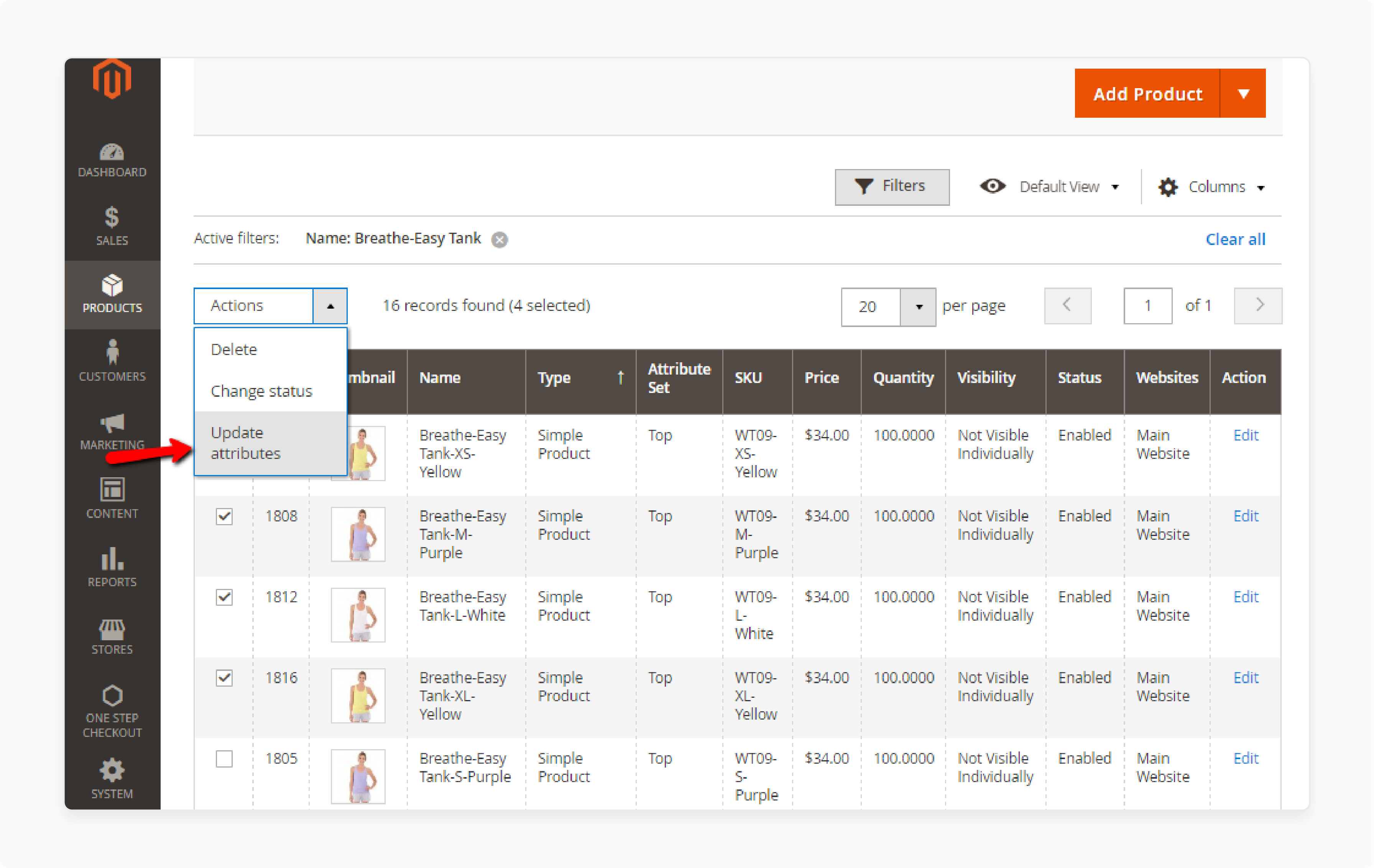This screenshot has height=868, width=1374.
Task: Go to the next page arrow
Action: click(1257, 305)
